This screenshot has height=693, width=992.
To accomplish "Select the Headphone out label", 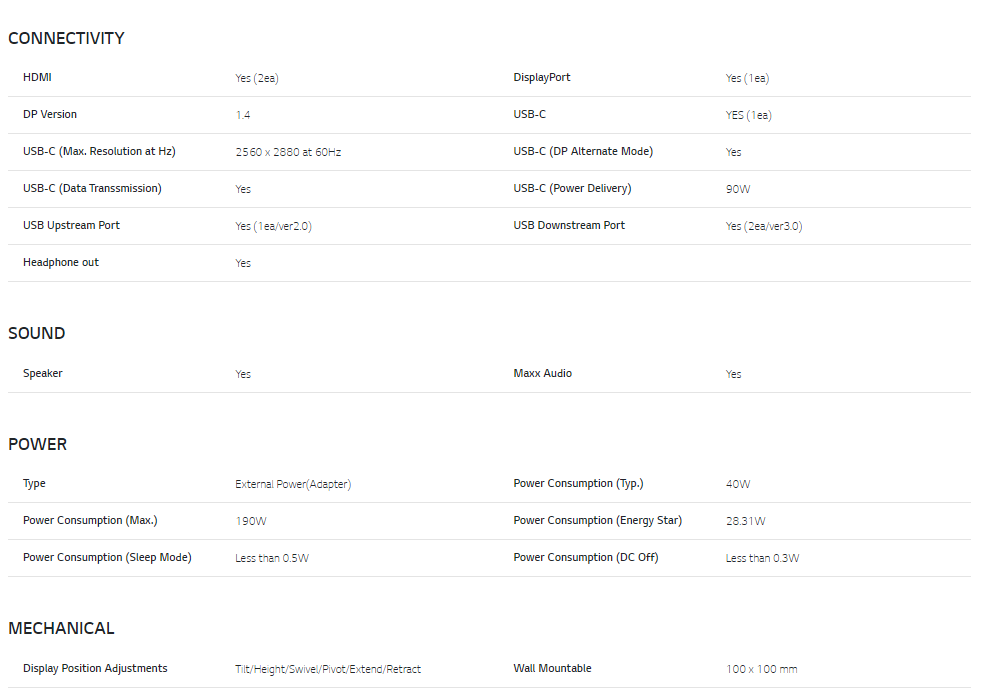I will click(61, 263).
